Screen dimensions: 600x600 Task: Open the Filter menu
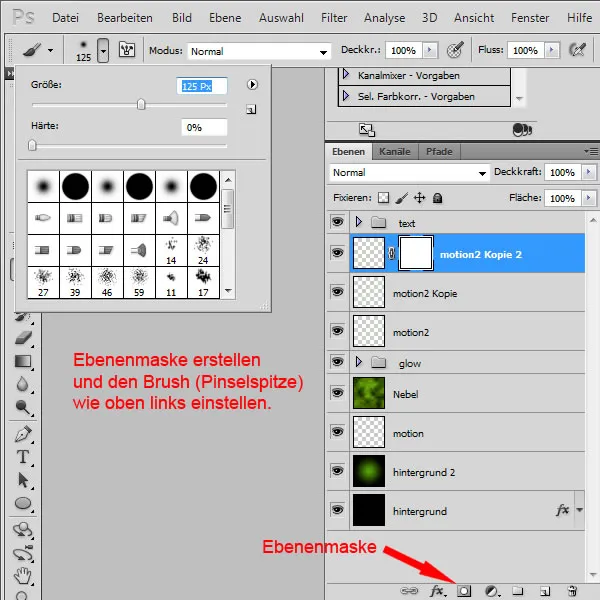tap(334, 18)
